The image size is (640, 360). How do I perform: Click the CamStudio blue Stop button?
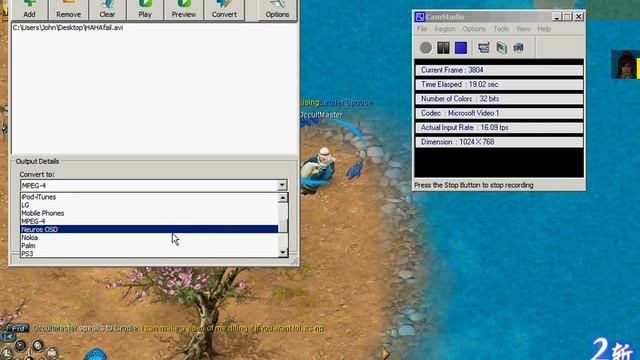(461, 48)
